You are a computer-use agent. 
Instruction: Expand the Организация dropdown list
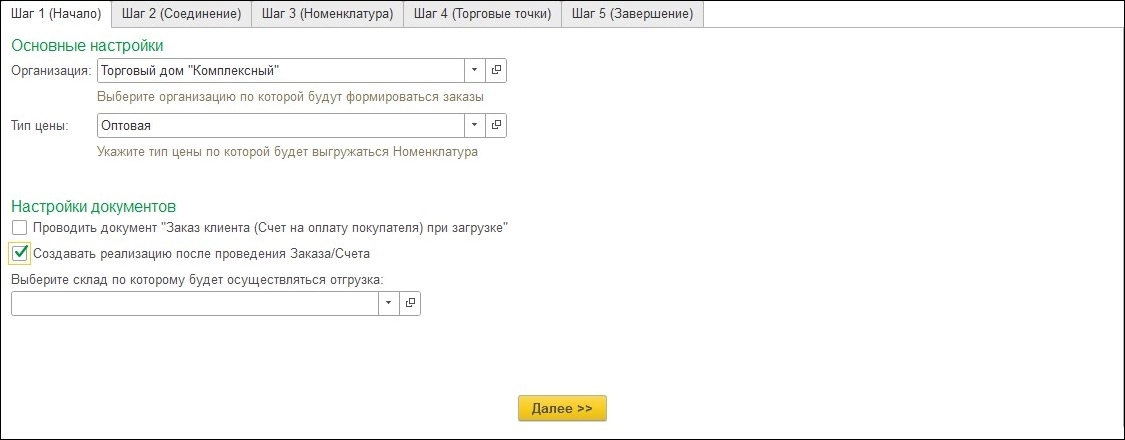(474, 70)
